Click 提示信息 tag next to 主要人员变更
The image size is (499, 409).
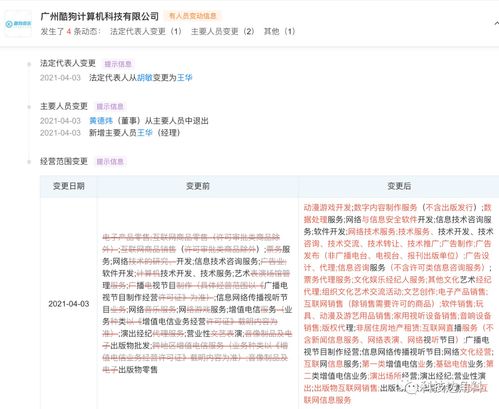point(110,106)
